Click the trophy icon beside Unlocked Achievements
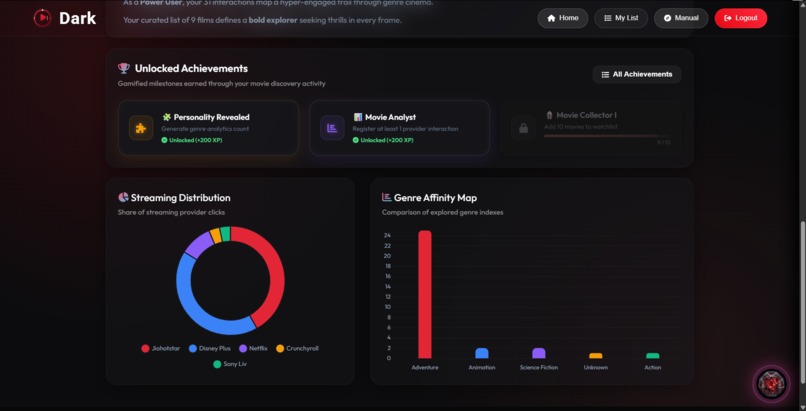 click(123, 68)
